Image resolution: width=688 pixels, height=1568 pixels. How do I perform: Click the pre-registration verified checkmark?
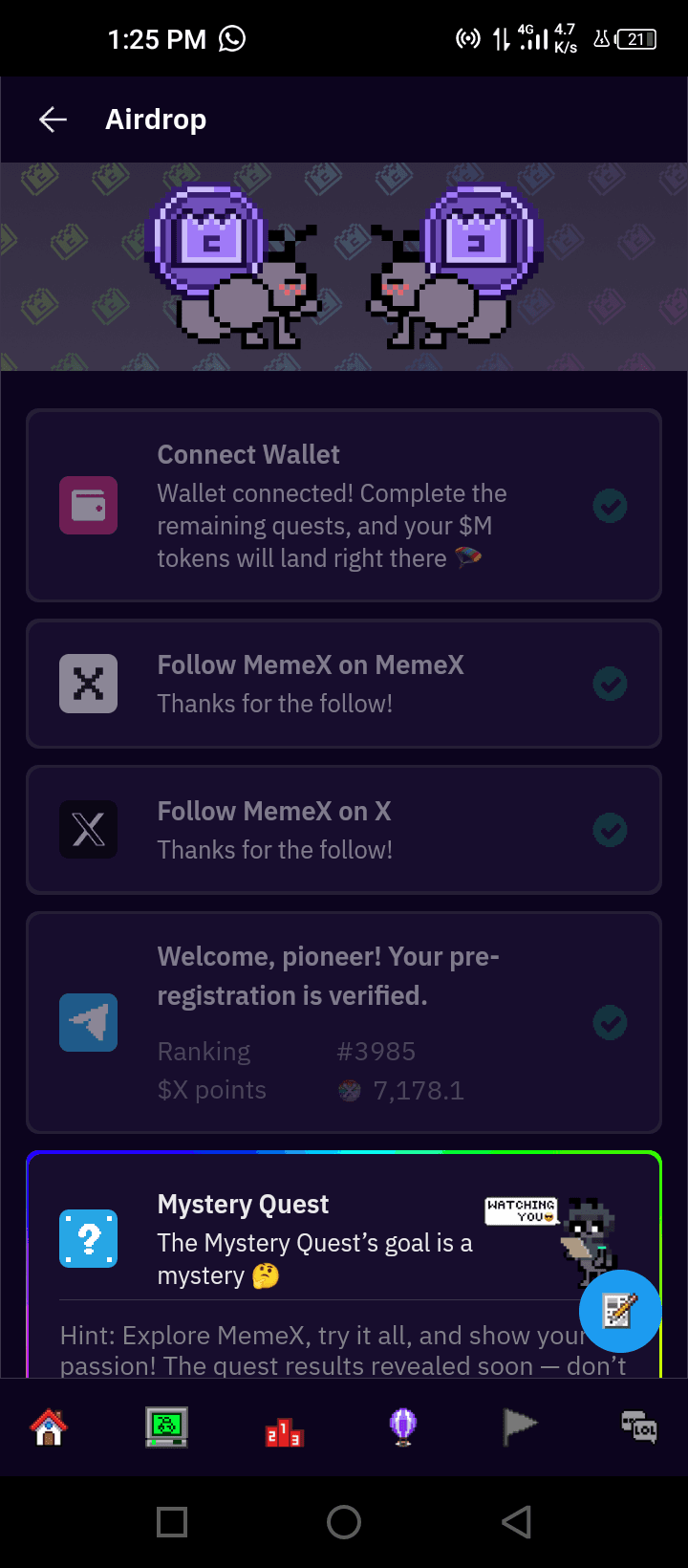(x=610, y=1023)
